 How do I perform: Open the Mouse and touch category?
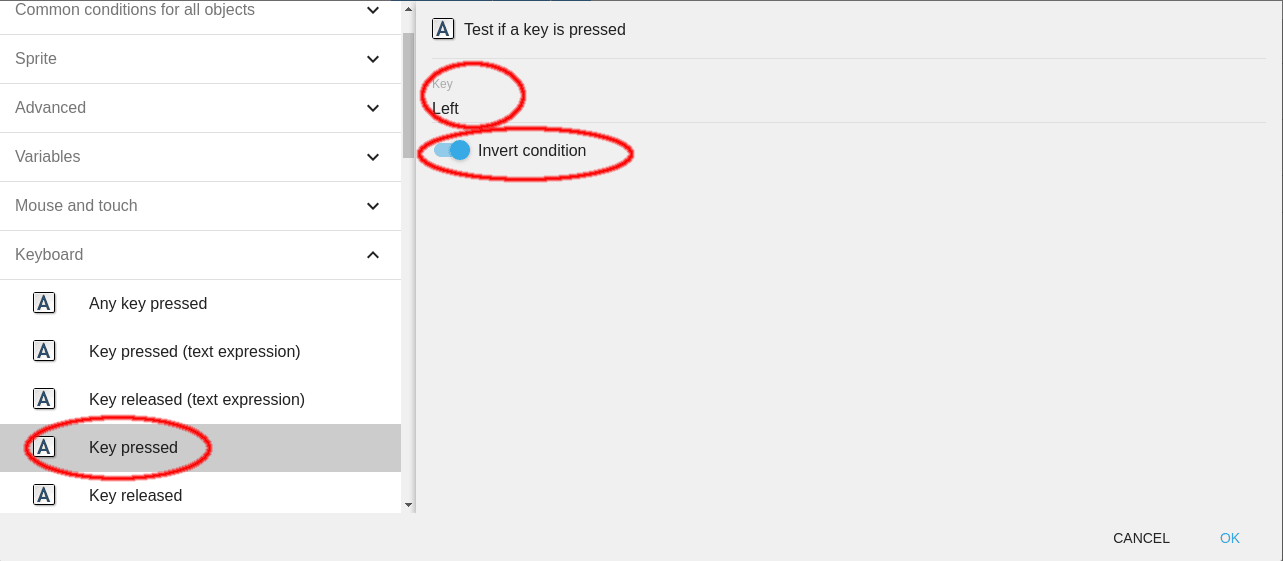[x=373, y=206]
